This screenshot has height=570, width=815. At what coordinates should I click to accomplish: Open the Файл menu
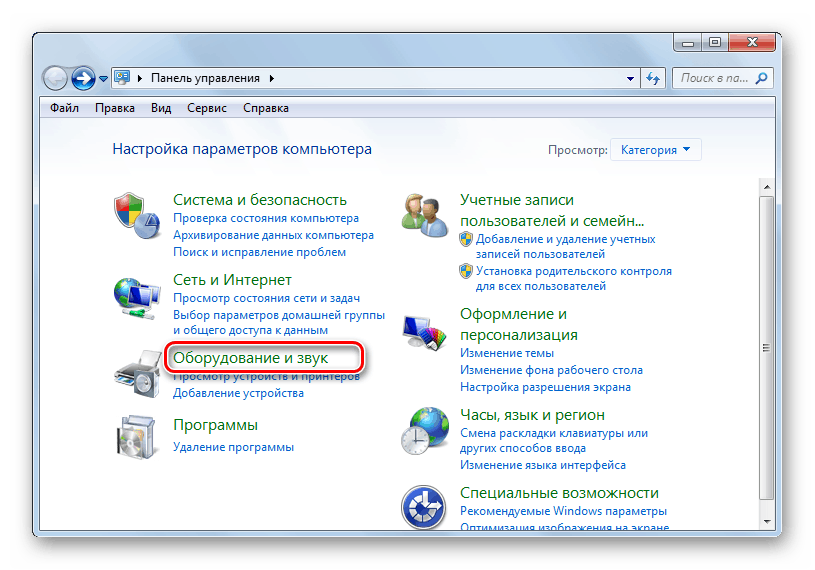pos(64,108)
